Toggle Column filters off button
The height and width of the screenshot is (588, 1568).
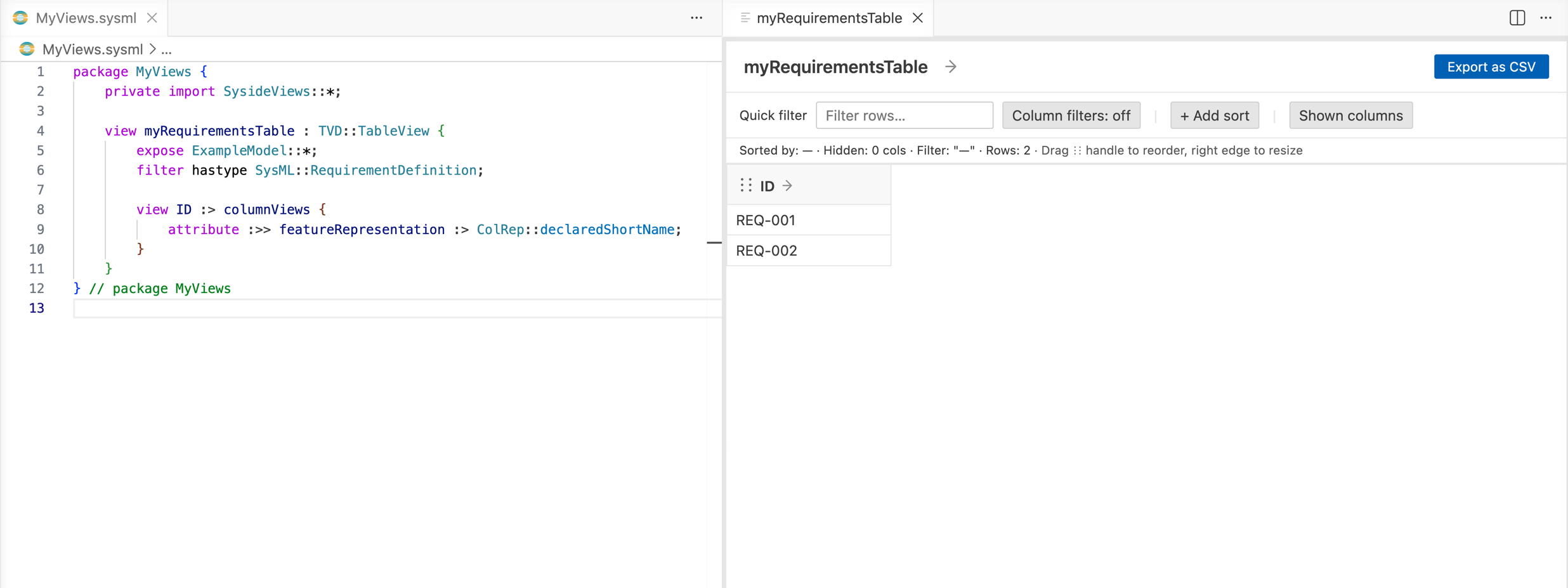point(1071,115)
